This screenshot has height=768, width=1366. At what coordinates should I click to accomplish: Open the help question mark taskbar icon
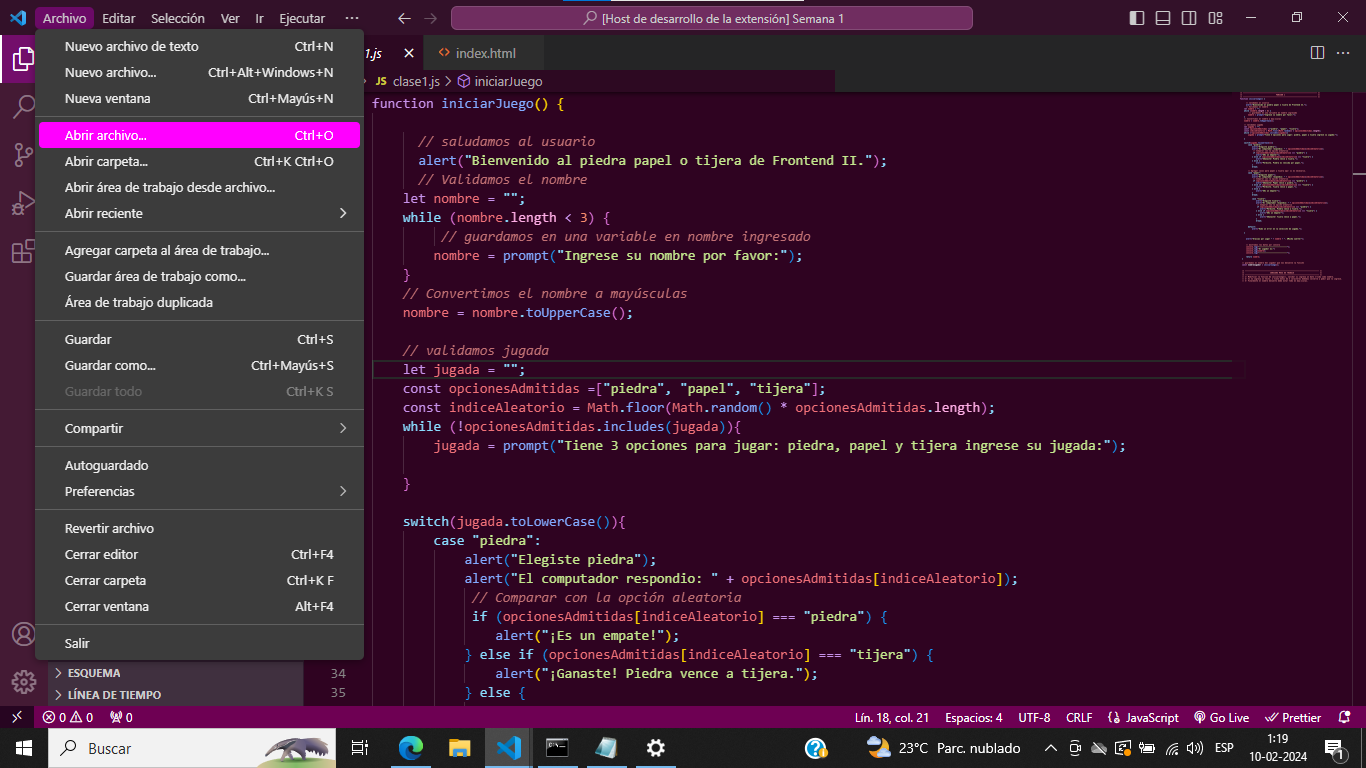816,748
